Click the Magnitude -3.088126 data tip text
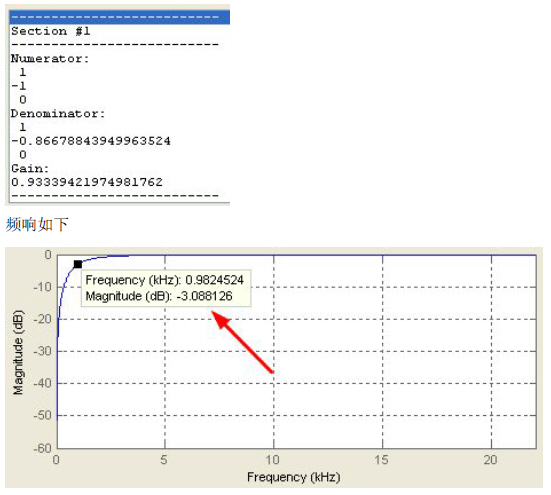Image resolution: width=551 pixels, height=495 pixels. pyautogui.click(x=159, y=296)
